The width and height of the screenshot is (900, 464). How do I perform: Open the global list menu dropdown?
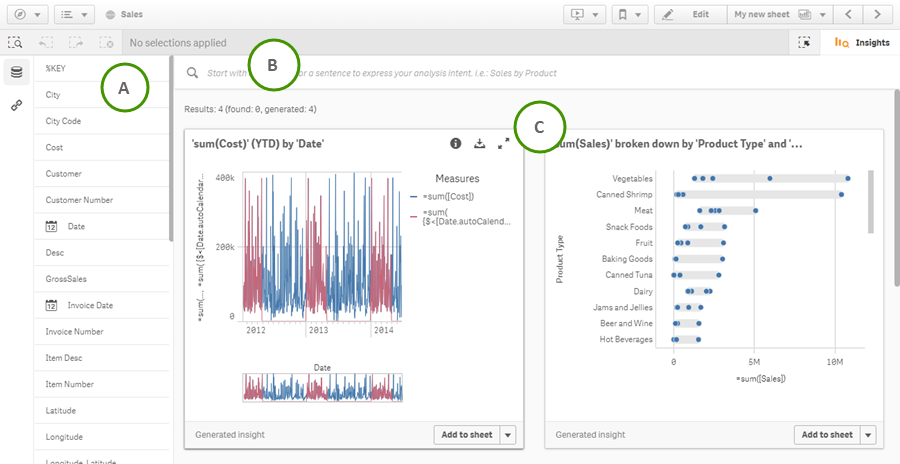coord(71,15)
